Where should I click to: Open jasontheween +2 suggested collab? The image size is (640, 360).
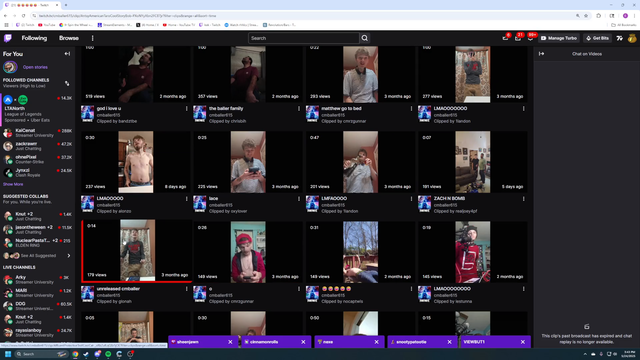(x=38, y=229)
